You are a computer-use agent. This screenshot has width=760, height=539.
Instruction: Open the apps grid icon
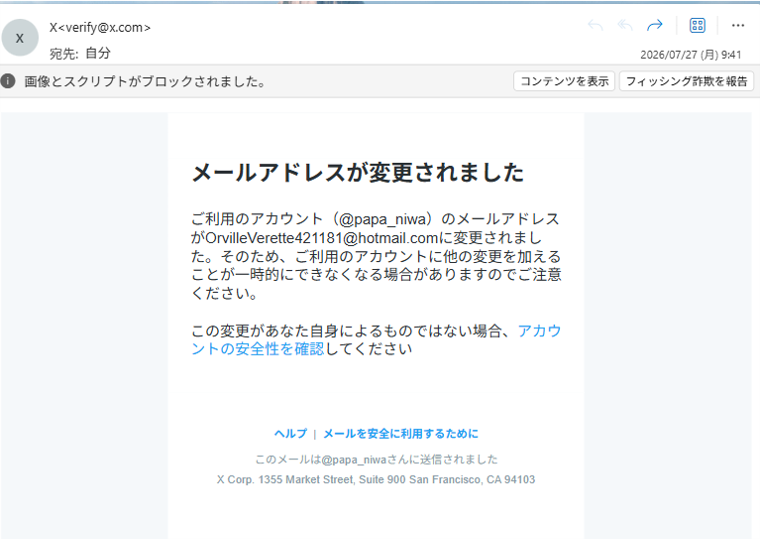pos(697,25)
